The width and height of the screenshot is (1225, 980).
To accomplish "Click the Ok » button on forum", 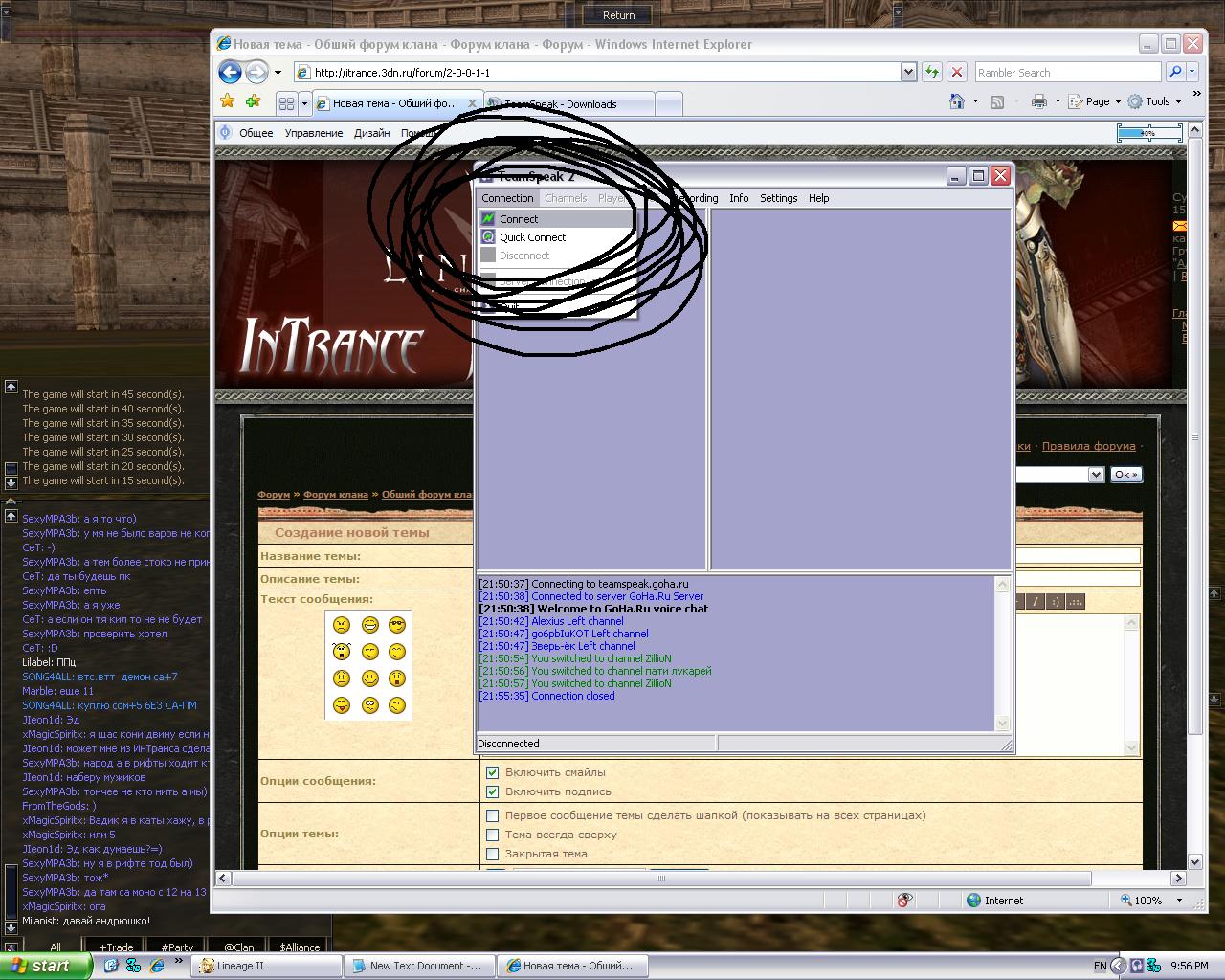I will pyautogui.click(x=1125, y=474).
